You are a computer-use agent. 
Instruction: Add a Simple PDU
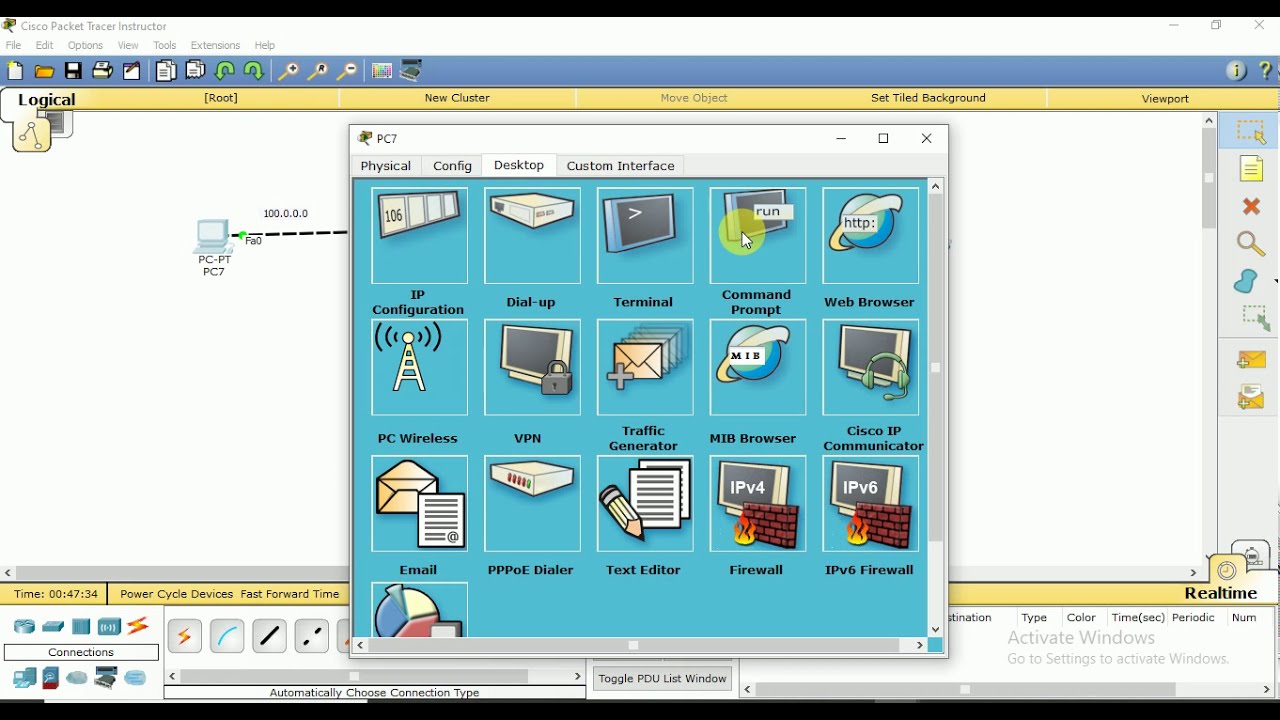(x=1253, y=359)
